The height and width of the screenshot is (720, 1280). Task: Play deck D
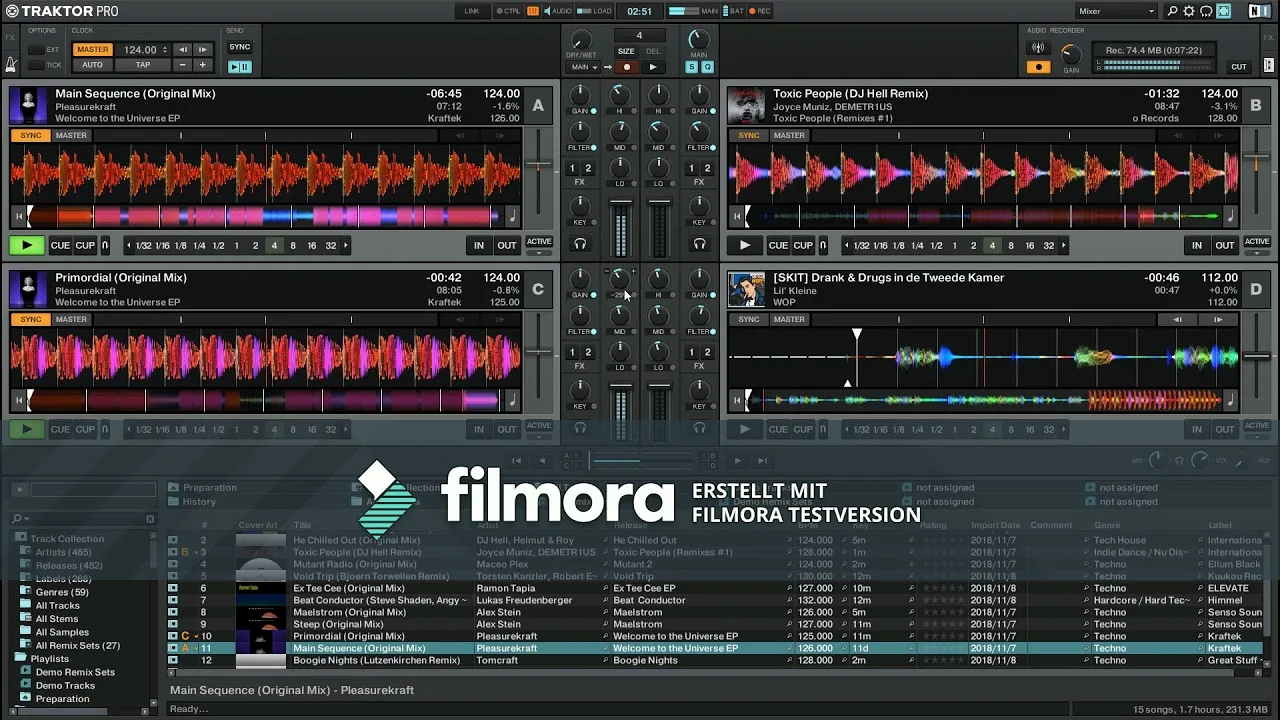[744, 429]
